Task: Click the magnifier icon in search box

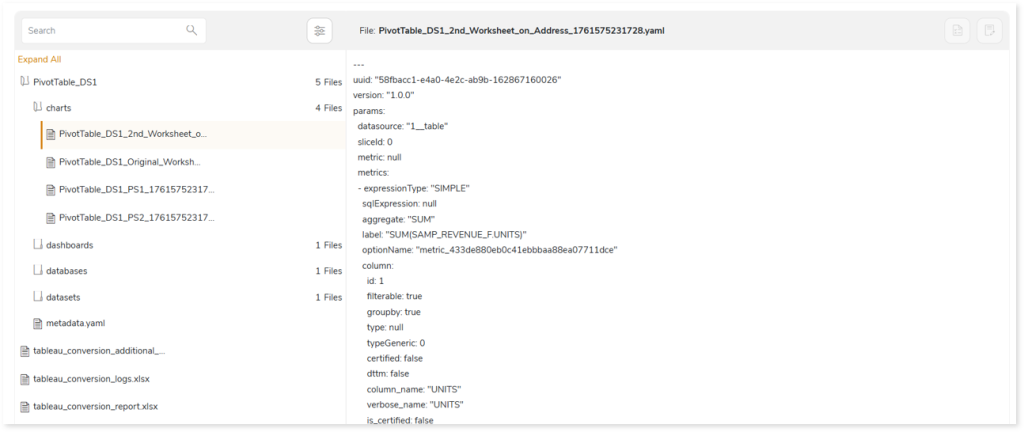Action: pos(192,31)
